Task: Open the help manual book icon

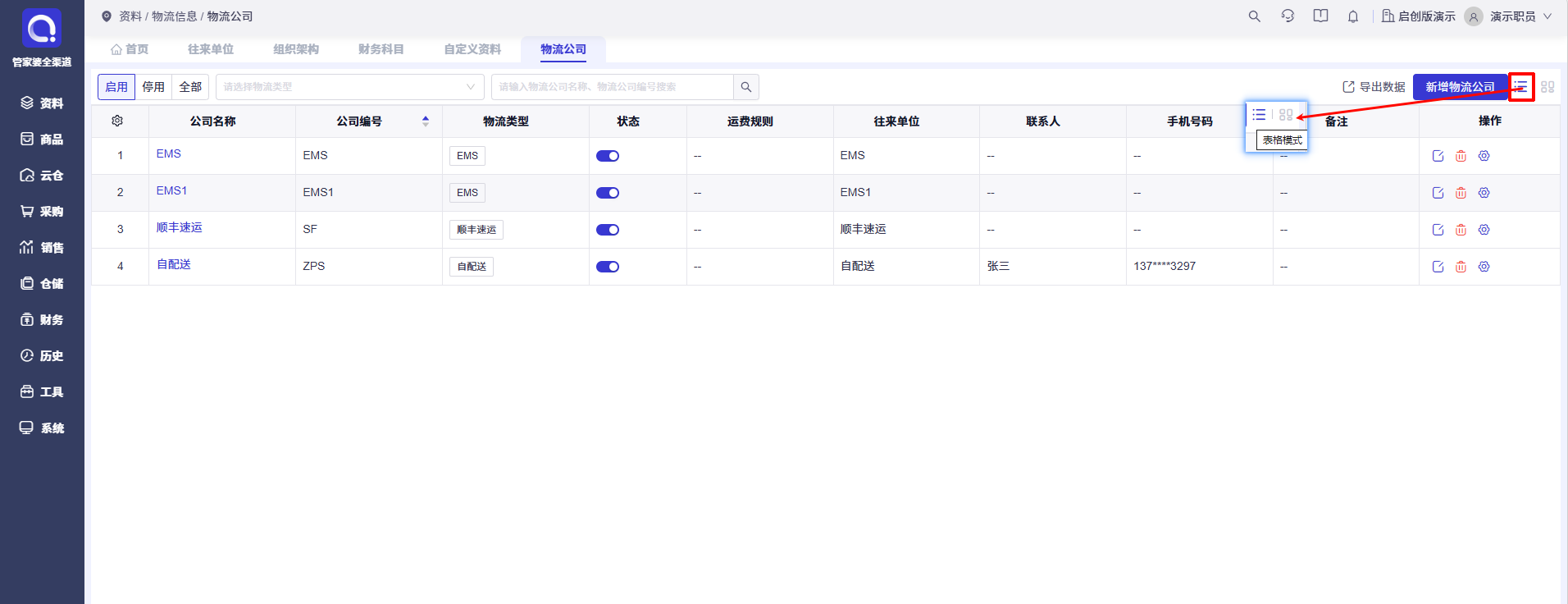Action: (1320, 16)
